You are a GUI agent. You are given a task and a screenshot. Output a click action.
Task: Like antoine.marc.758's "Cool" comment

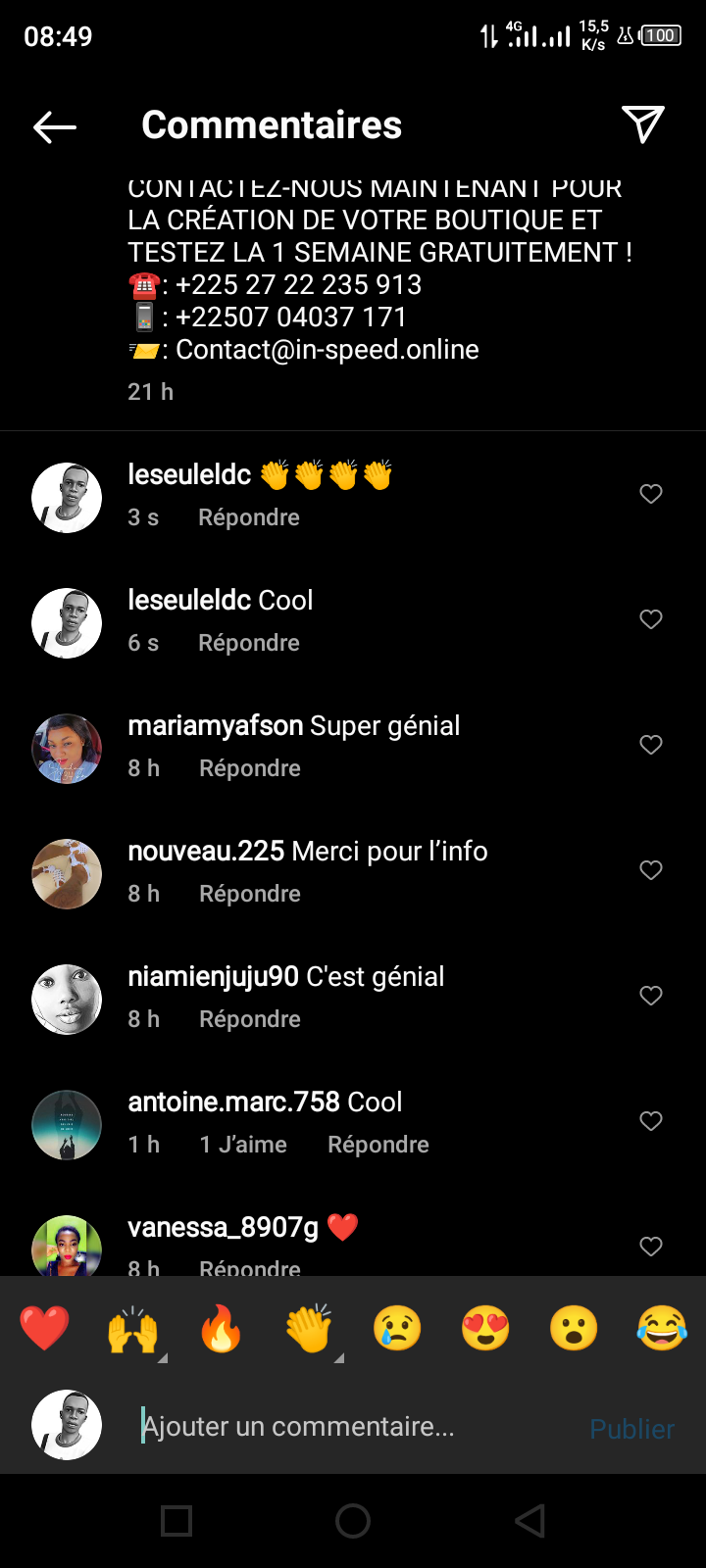coord(651,1121)
